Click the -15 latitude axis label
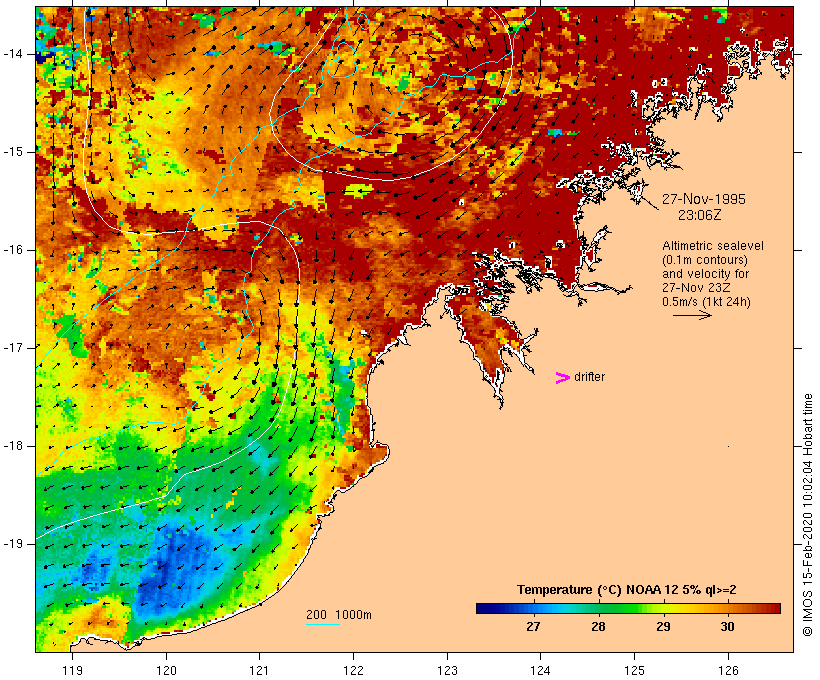 click(x=13, y=152)
